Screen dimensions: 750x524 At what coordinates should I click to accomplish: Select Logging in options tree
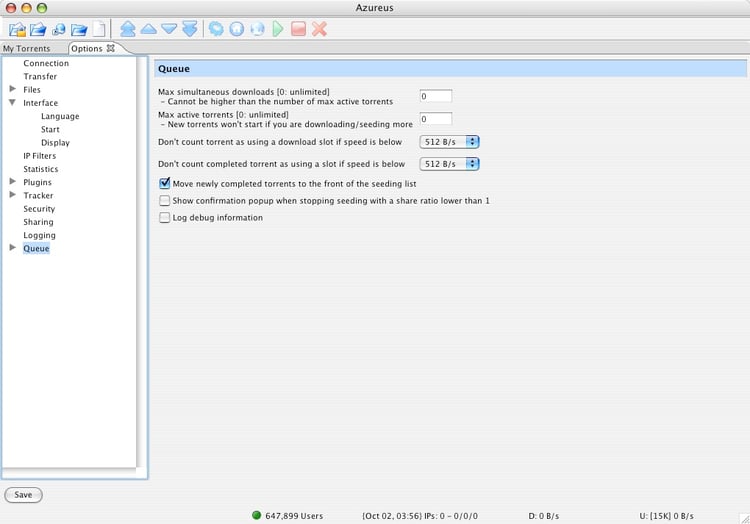click(x=39, y=235)
